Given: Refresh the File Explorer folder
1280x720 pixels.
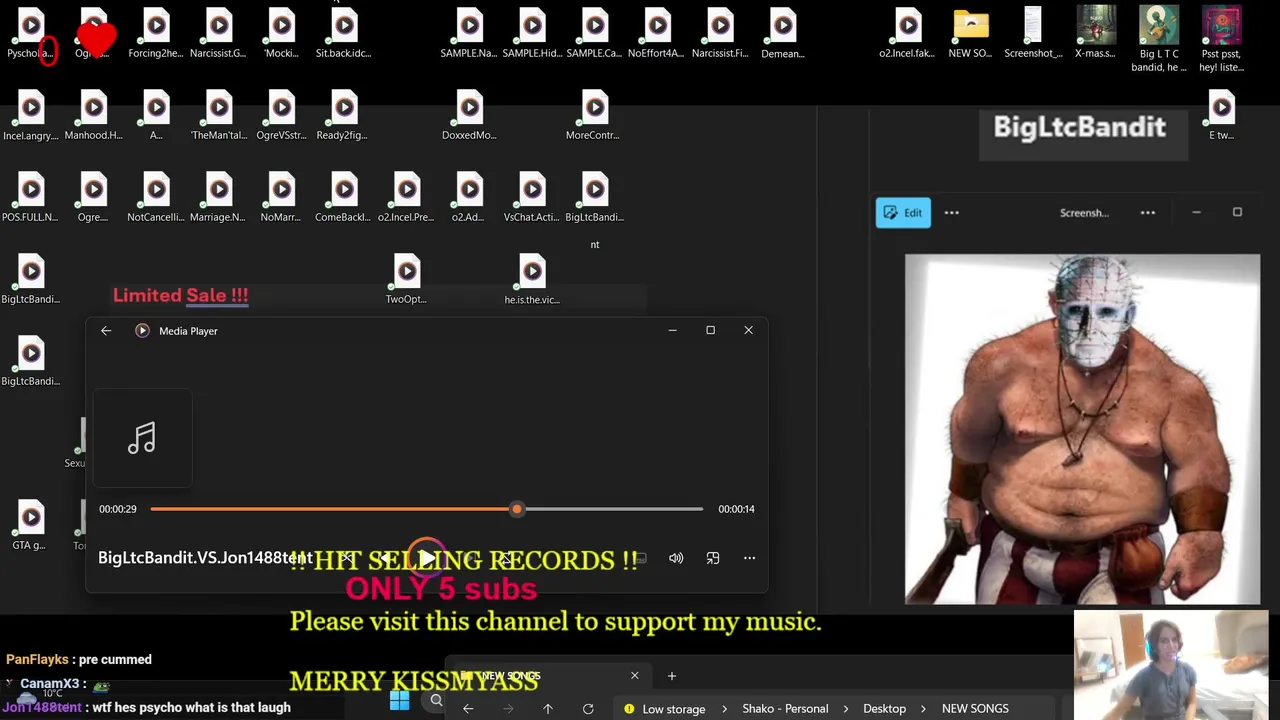Looking at the screenshot, I should (588, 709).
